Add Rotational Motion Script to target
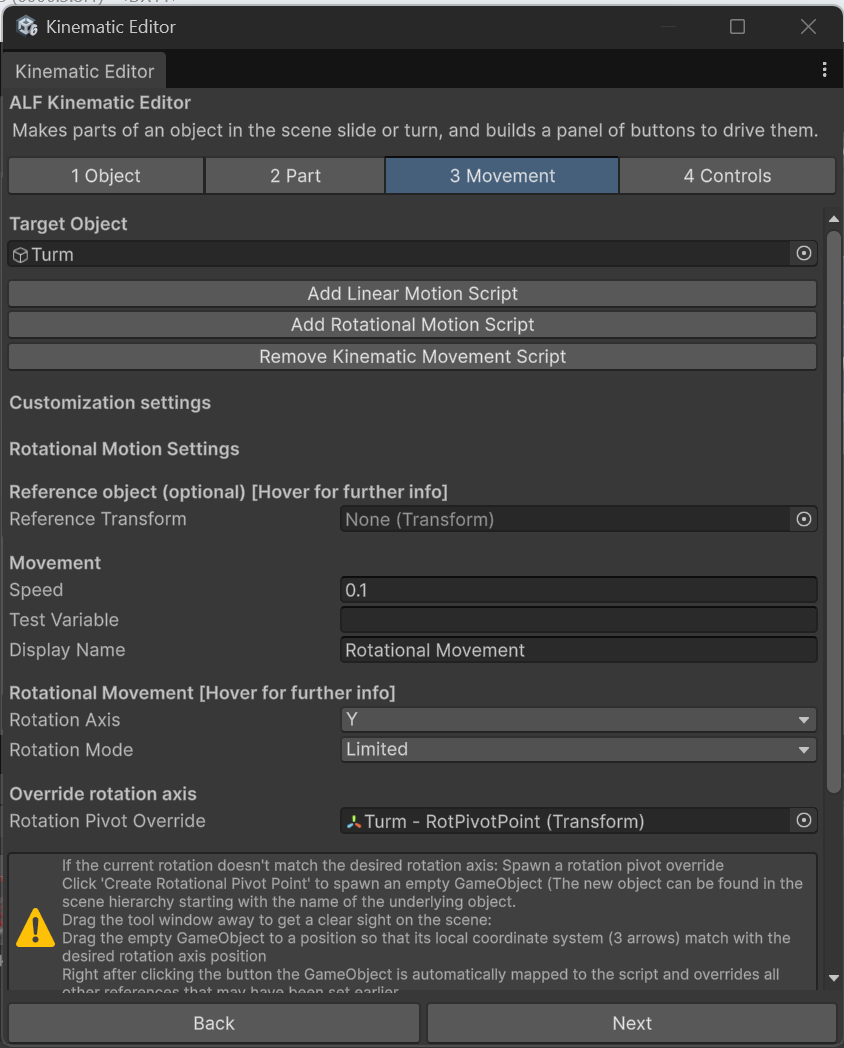Image resolution: width=844 pixels, height=1048 pixels. [x=412, y=325]
